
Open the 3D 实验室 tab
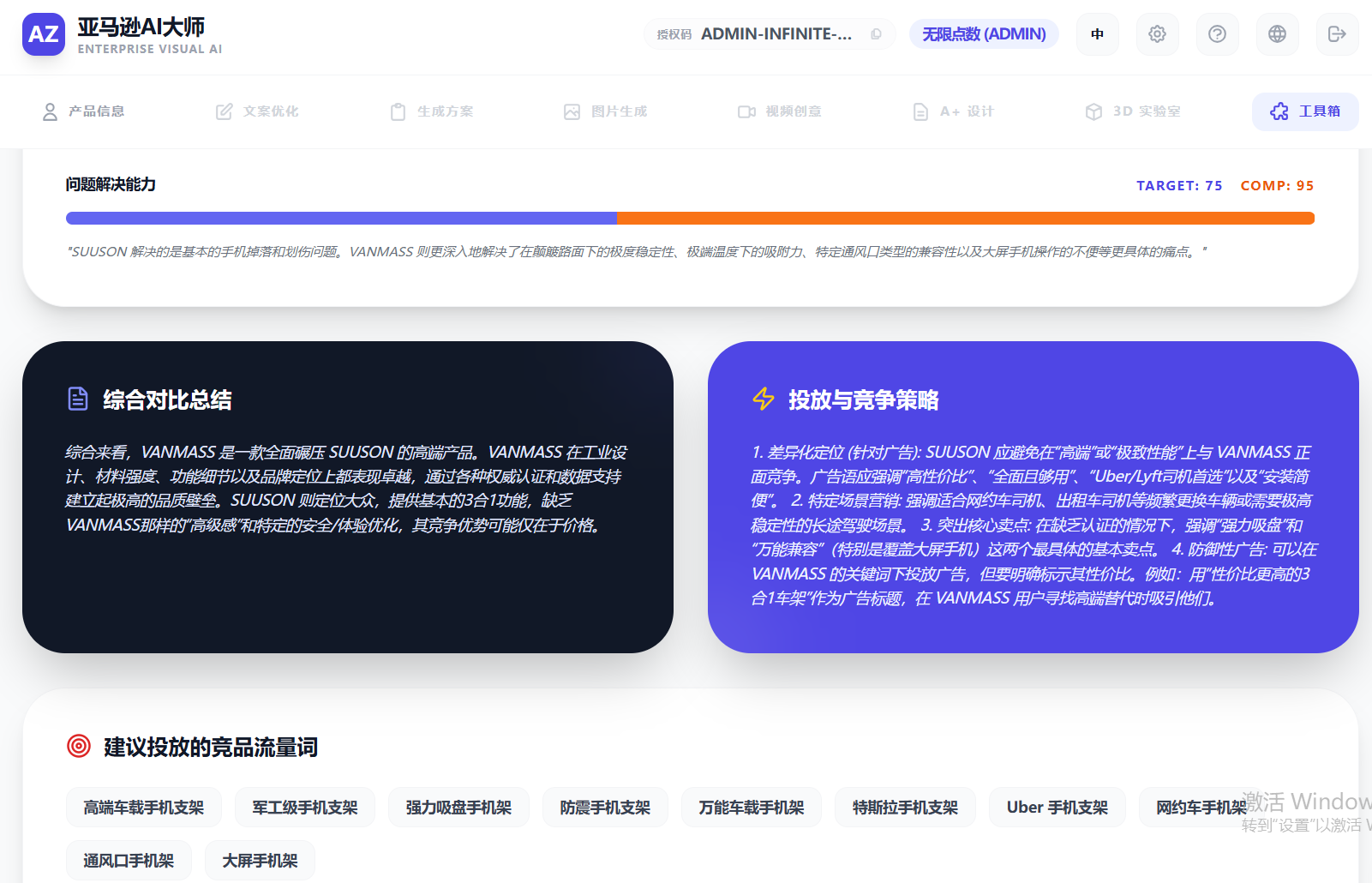point(1133,111)
